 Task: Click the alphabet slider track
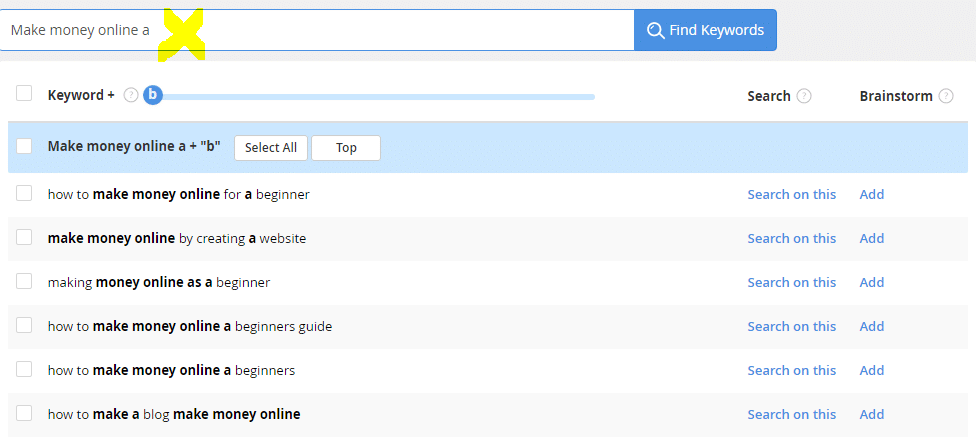(x=377, y=96)
